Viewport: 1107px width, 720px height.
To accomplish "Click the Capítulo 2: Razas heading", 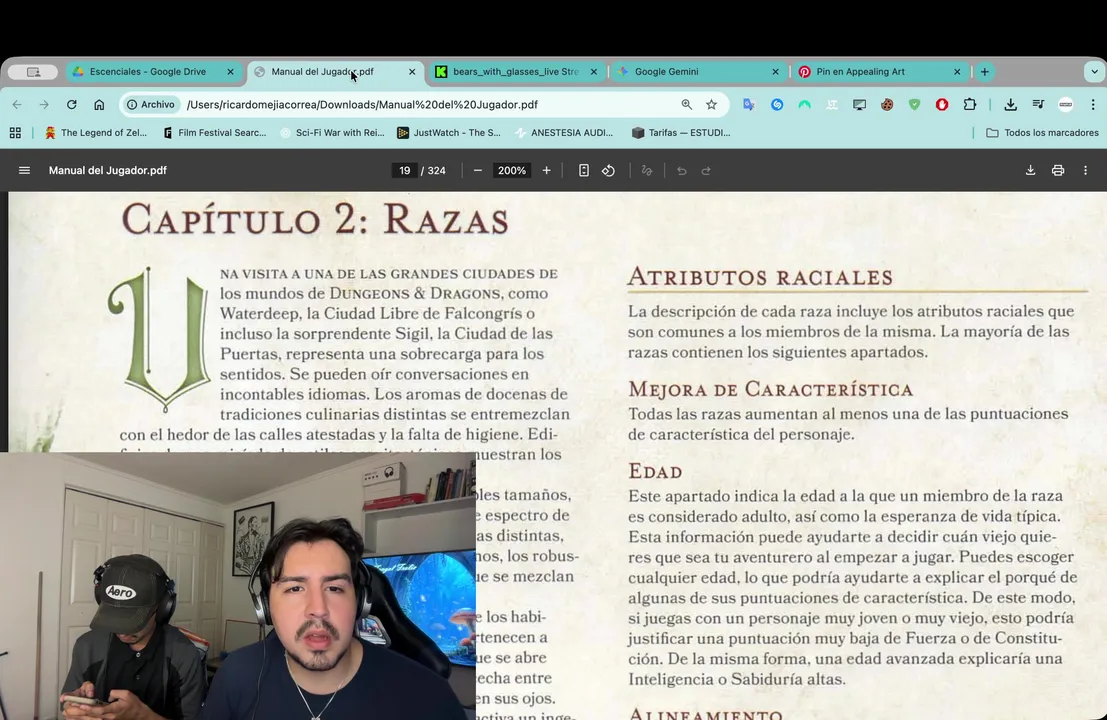I will coord(315,219).
